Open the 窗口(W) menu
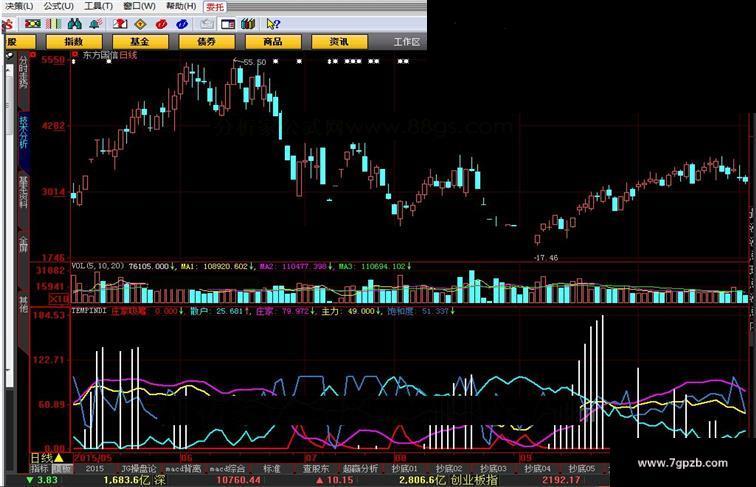Image resolution: width=756 pixels, height=487 pixels. tap(139, 6)
